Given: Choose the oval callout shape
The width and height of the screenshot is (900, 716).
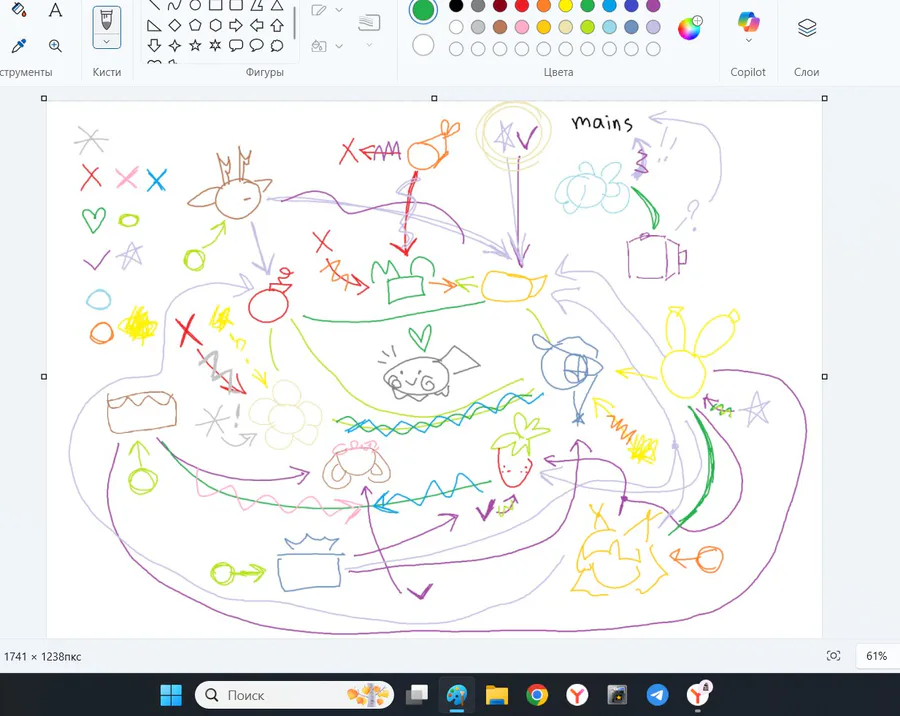Looking at the screenshot, I should (x=257, y=45).
